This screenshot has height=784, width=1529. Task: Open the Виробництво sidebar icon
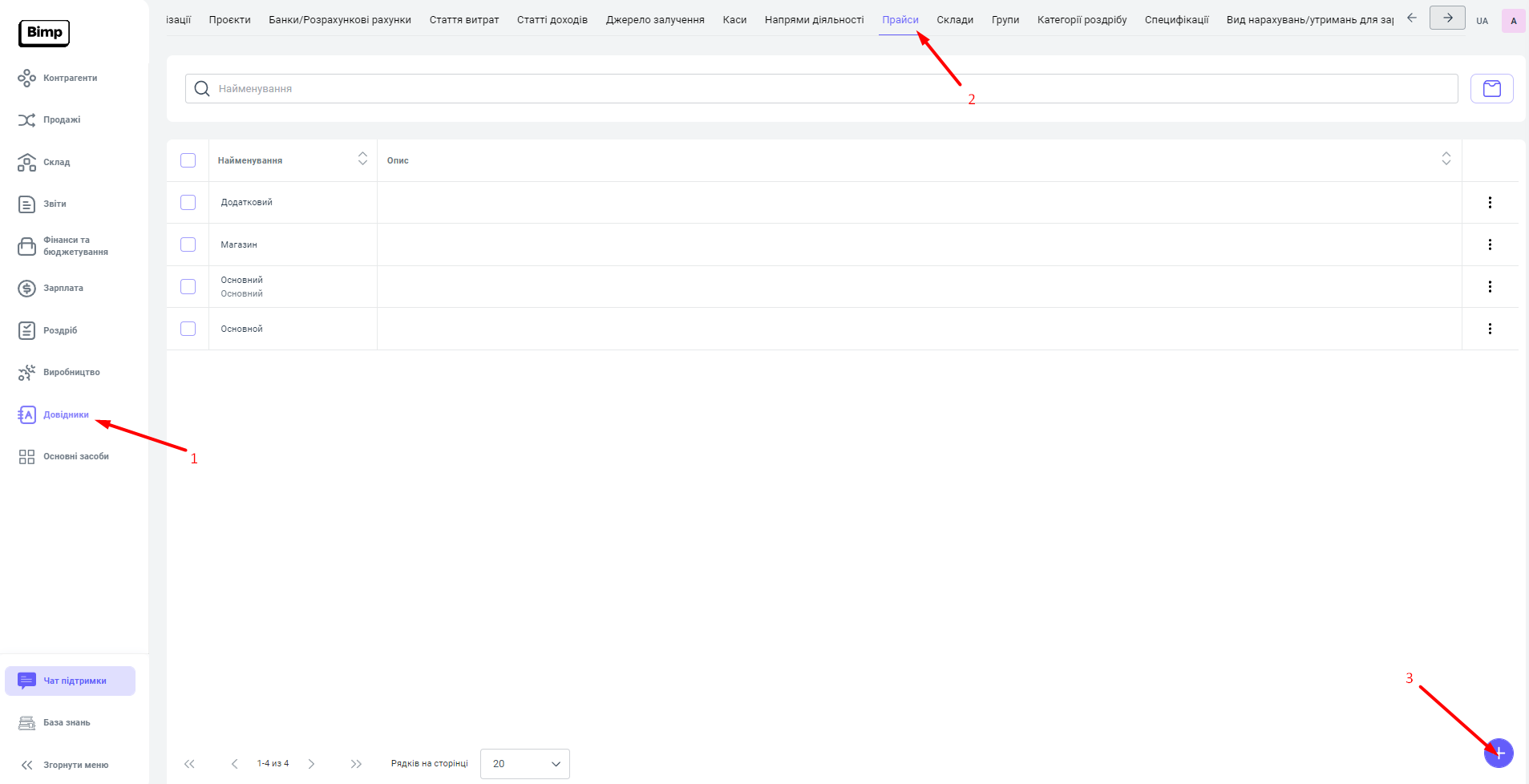tap(26, 372)
